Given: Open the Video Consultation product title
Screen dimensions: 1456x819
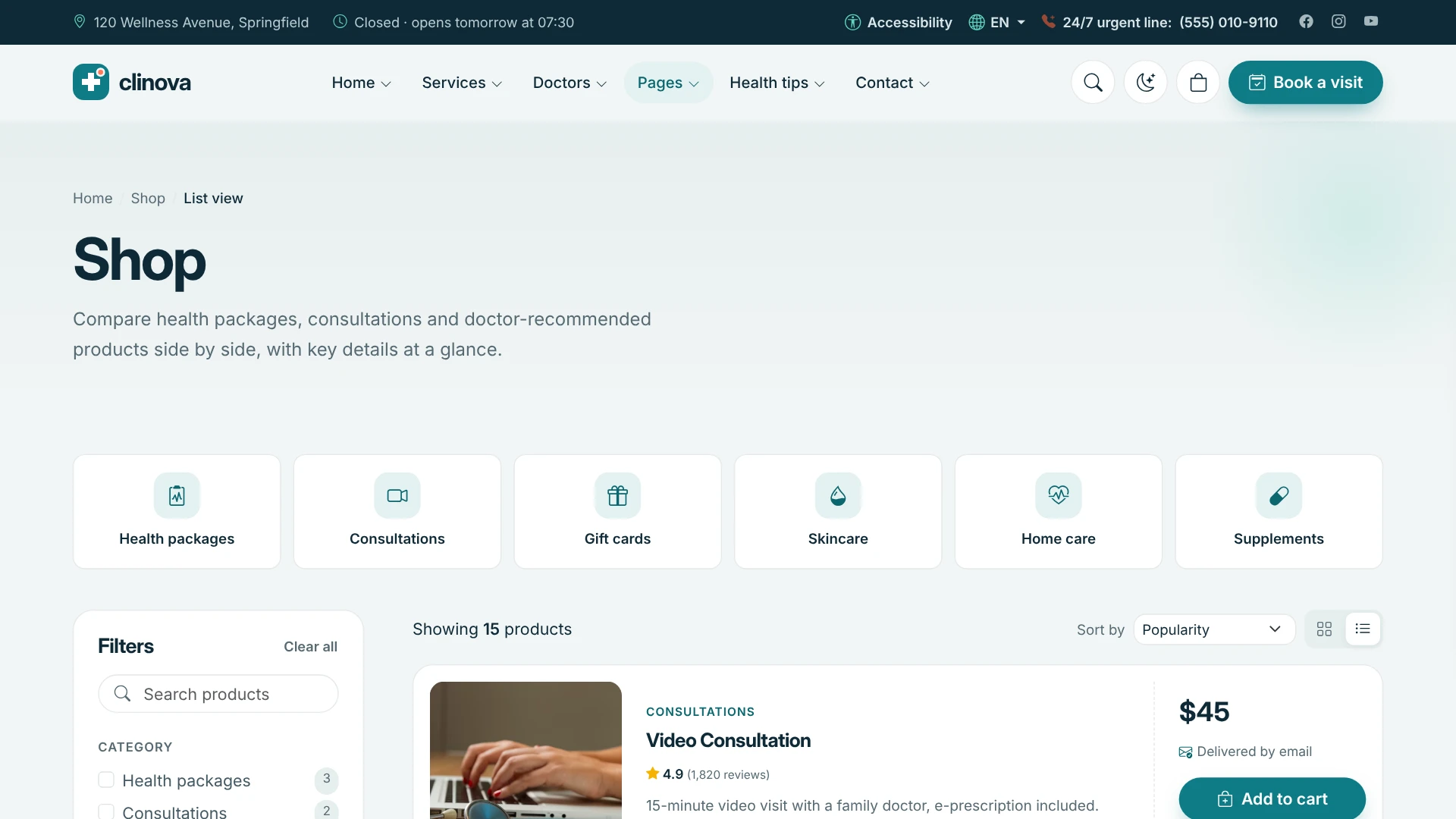Looking at the screenshot, I should (728, 740).
